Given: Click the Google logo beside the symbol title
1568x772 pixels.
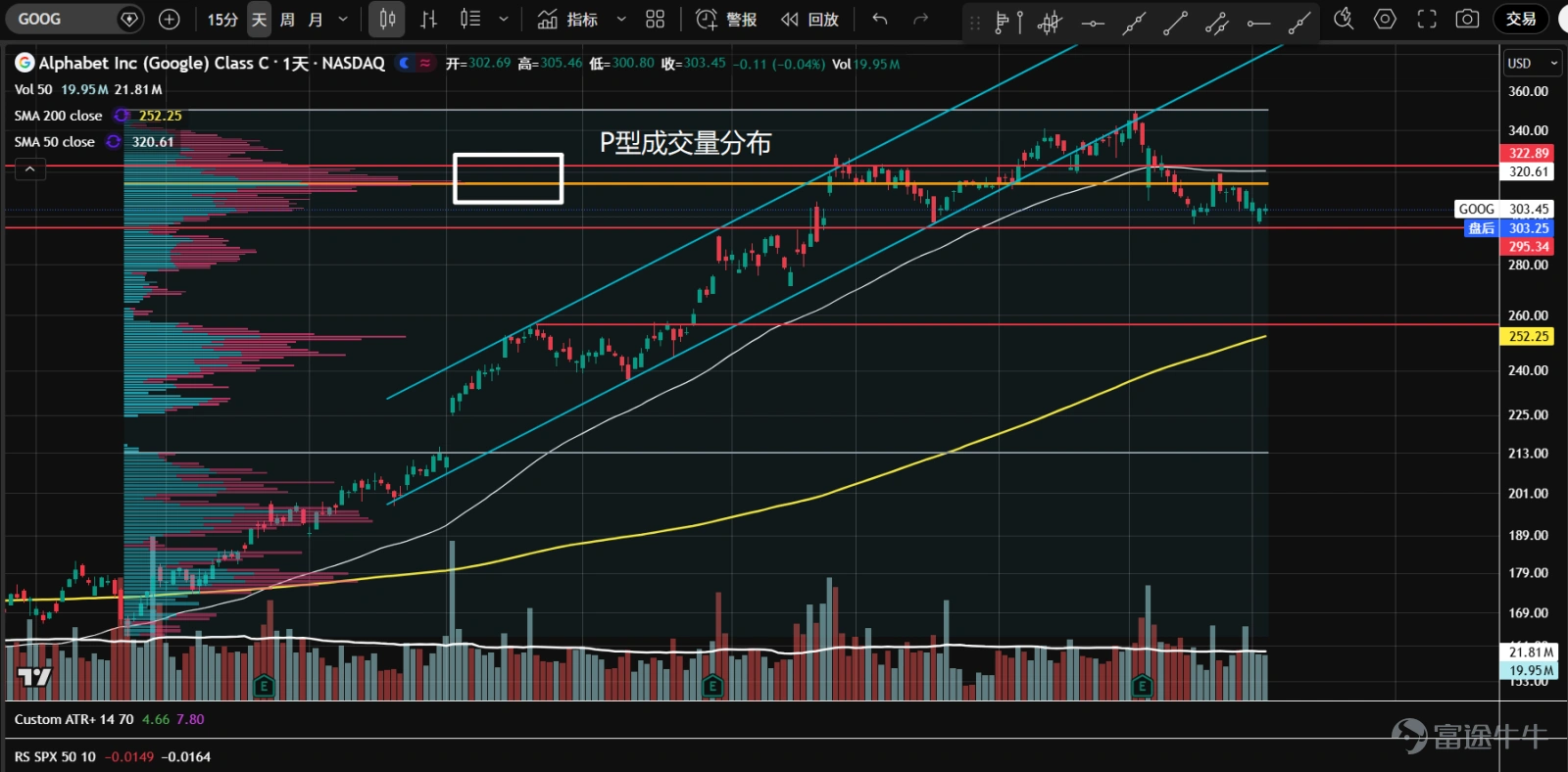Looking at the screenshot, I should tap(24, 63).
